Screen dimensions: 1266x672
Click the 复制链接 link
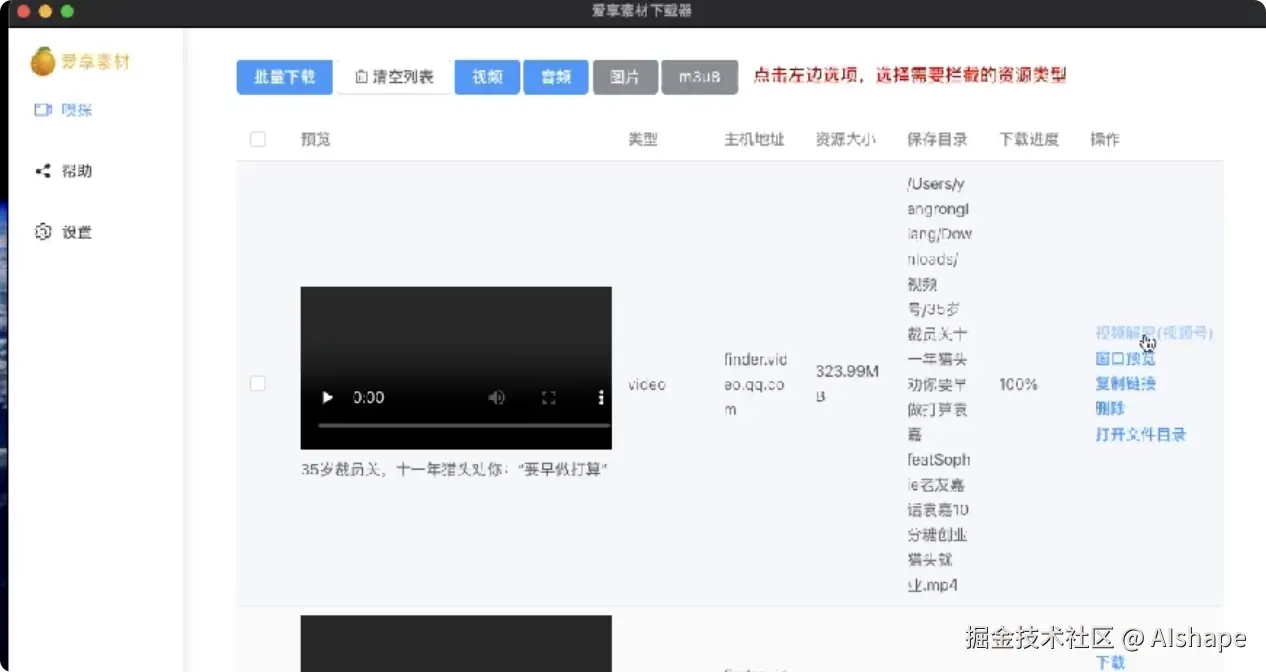(x=1125, y=383)
